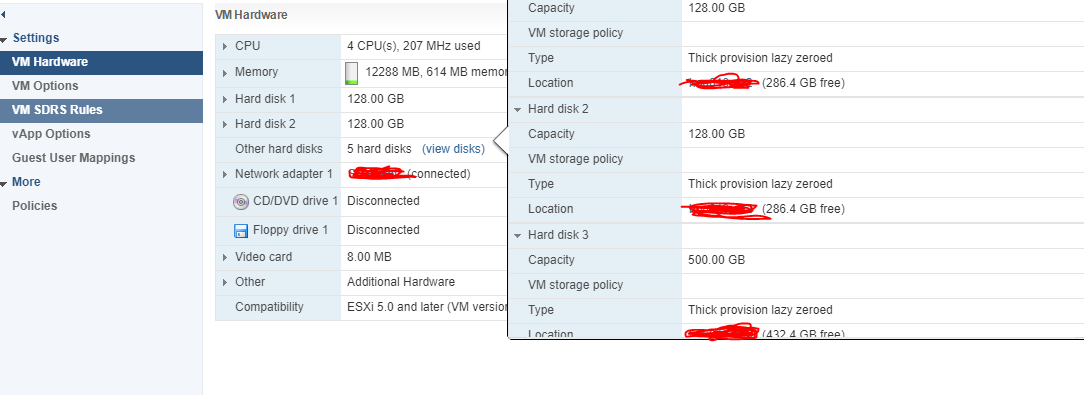Expand the Memory hardware row
1084x395 pixels.
(225, 73)
